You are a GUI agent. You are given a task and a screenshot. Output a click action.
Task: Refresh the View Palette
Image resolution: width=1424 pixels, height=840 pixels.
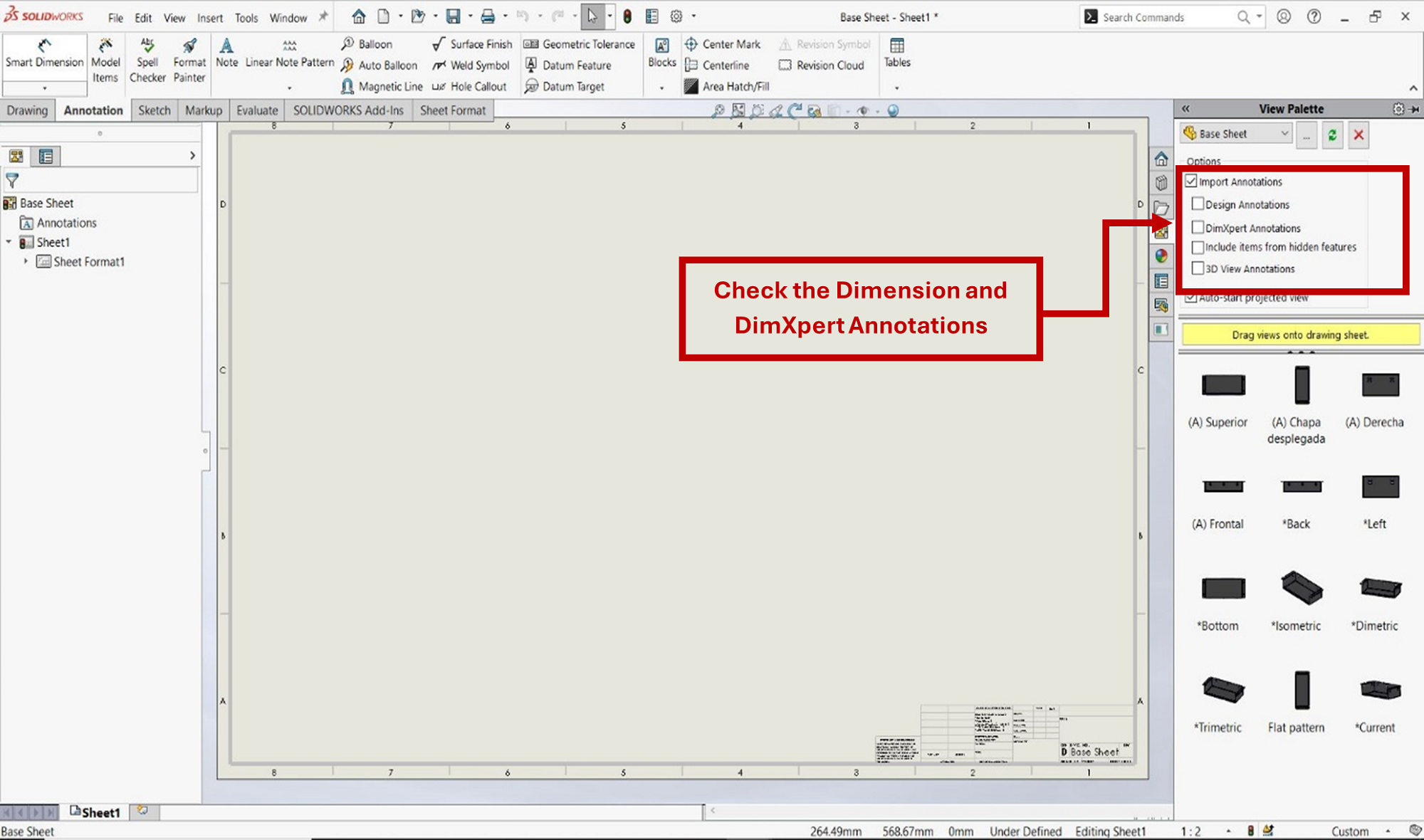coord(1332,135)
